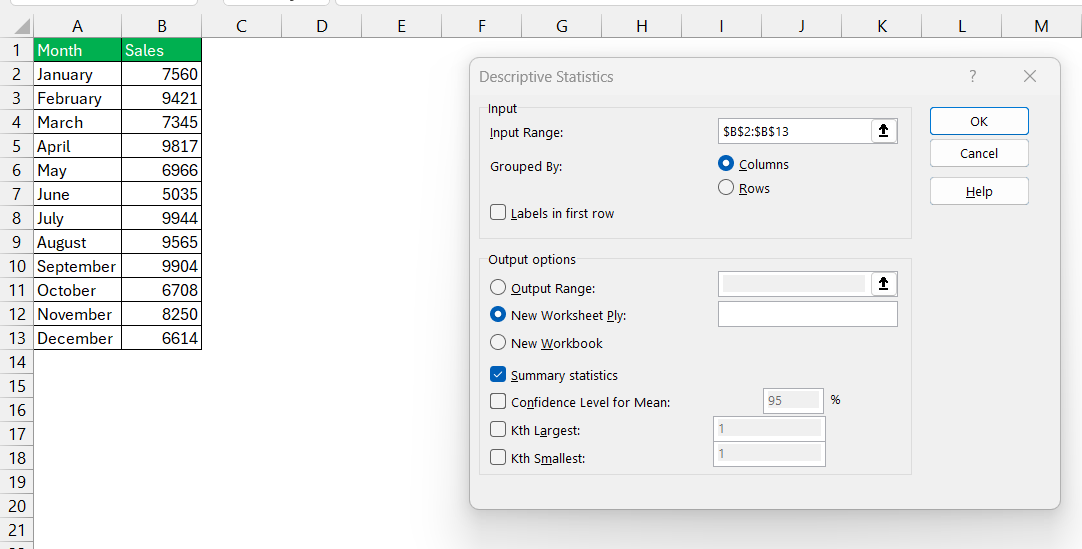This screenshot has width=1082, height=549.
Task: Close the Descriptive Statistics dialog
Action: (1030, 77)
